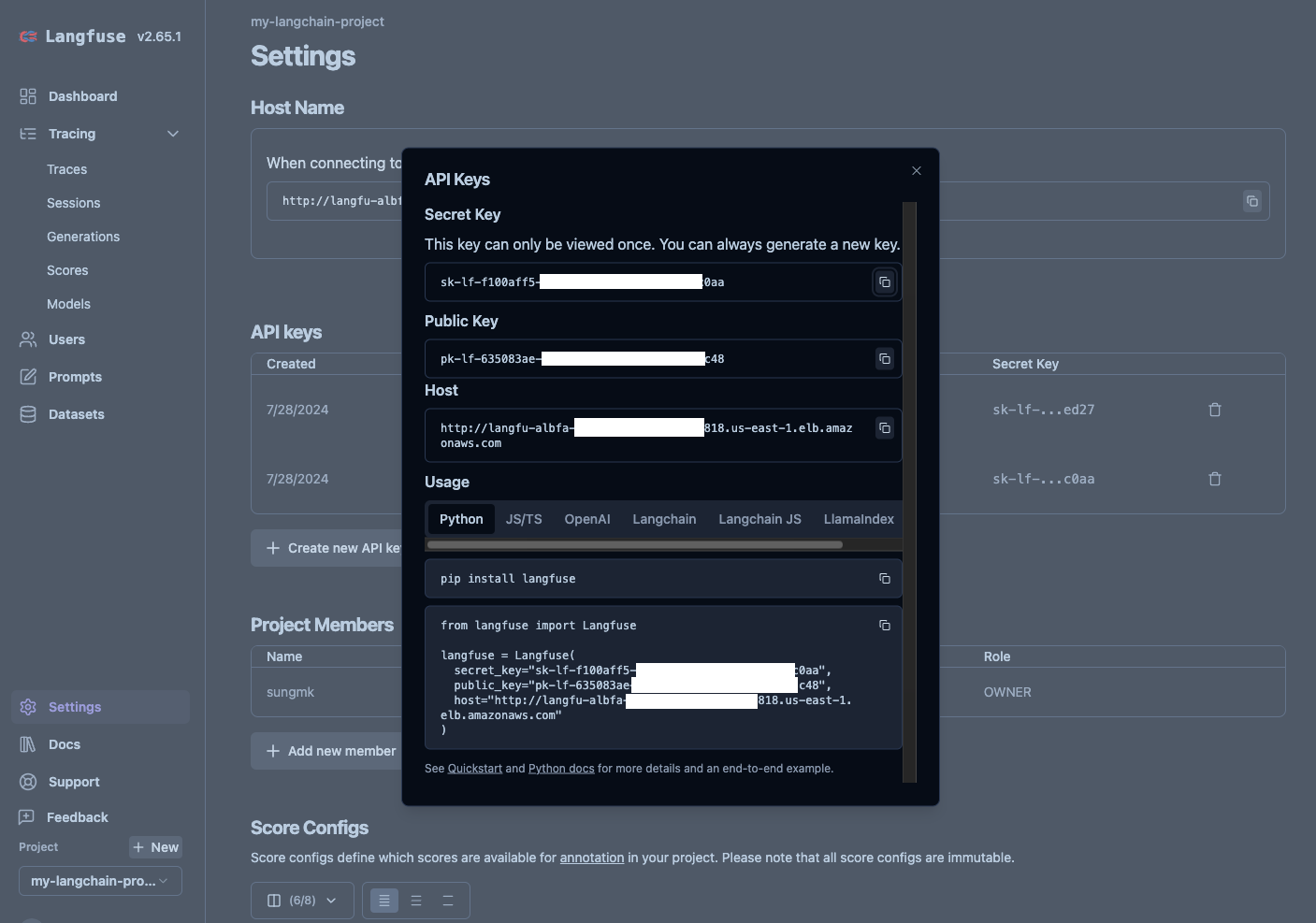Switch to the LlamaIndex usage tab
1316x923 pixels.
tap(859, 519)
